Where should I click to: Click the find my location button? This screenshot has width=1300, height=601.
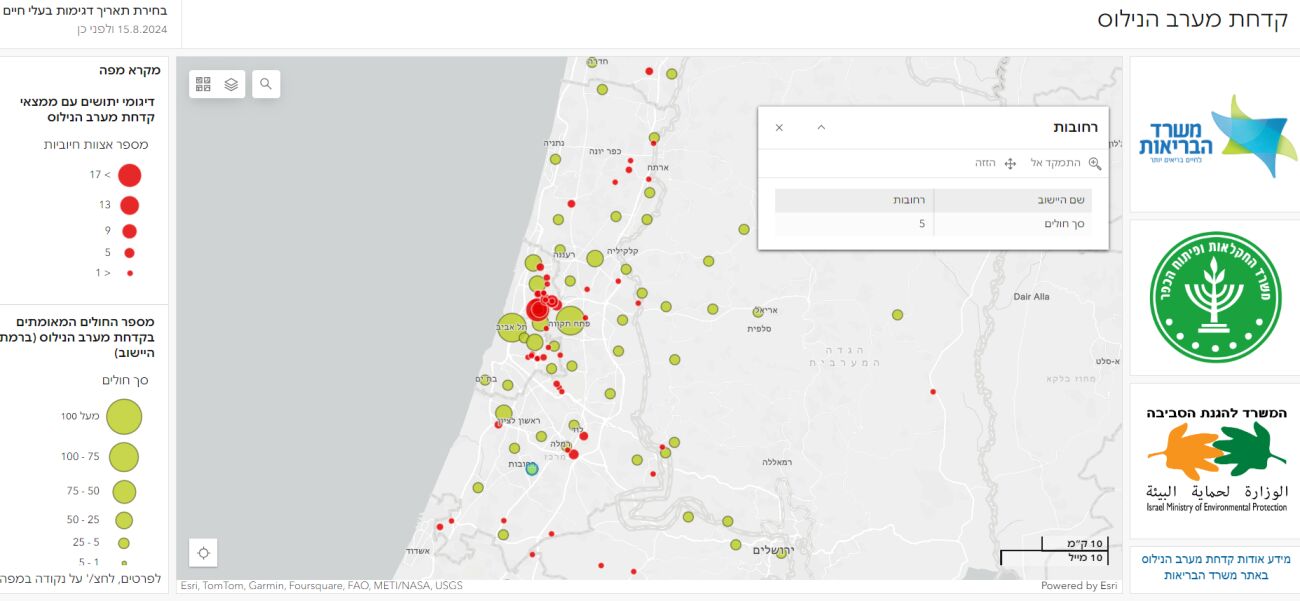[203, 553]
